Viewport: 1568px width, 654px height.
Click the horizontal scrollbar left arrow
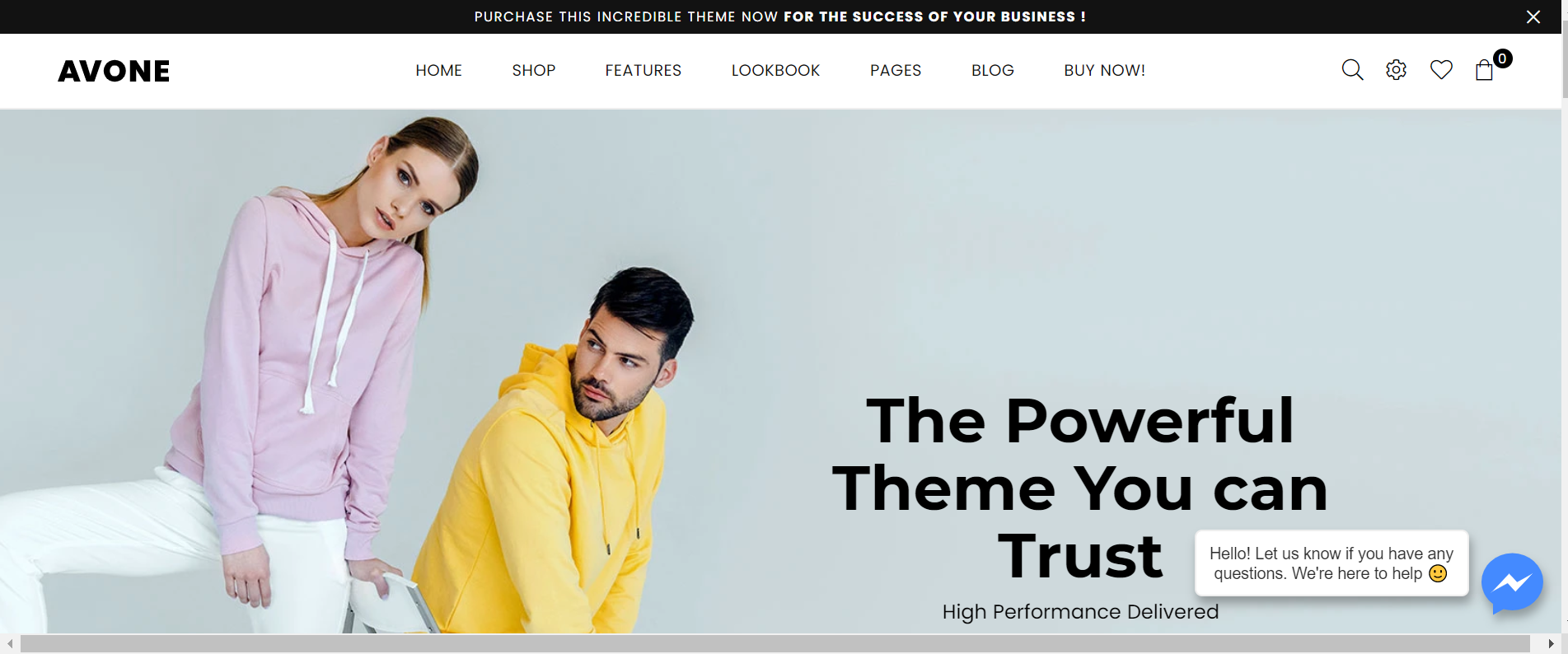pos(9,643)
